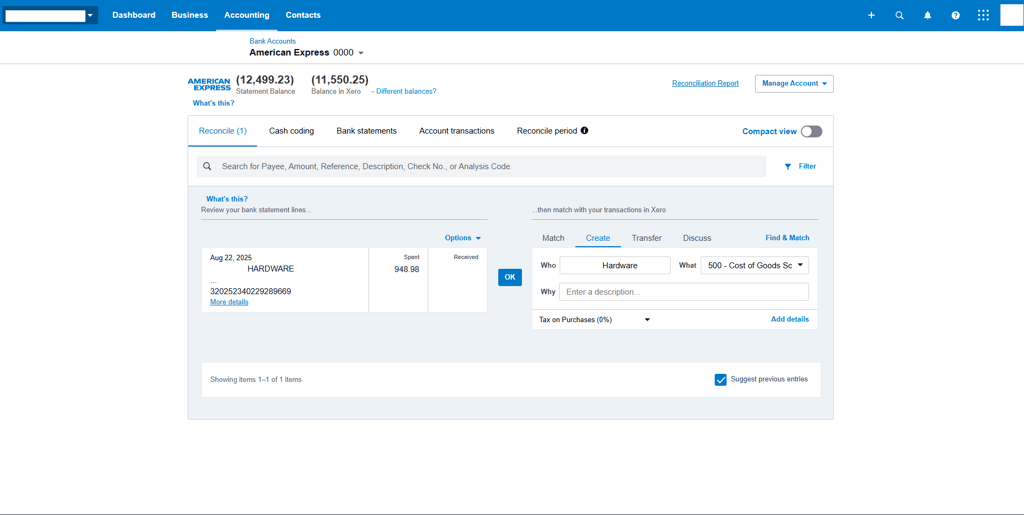Click the Bank Accounts breadcrumb link

[272, 41]
